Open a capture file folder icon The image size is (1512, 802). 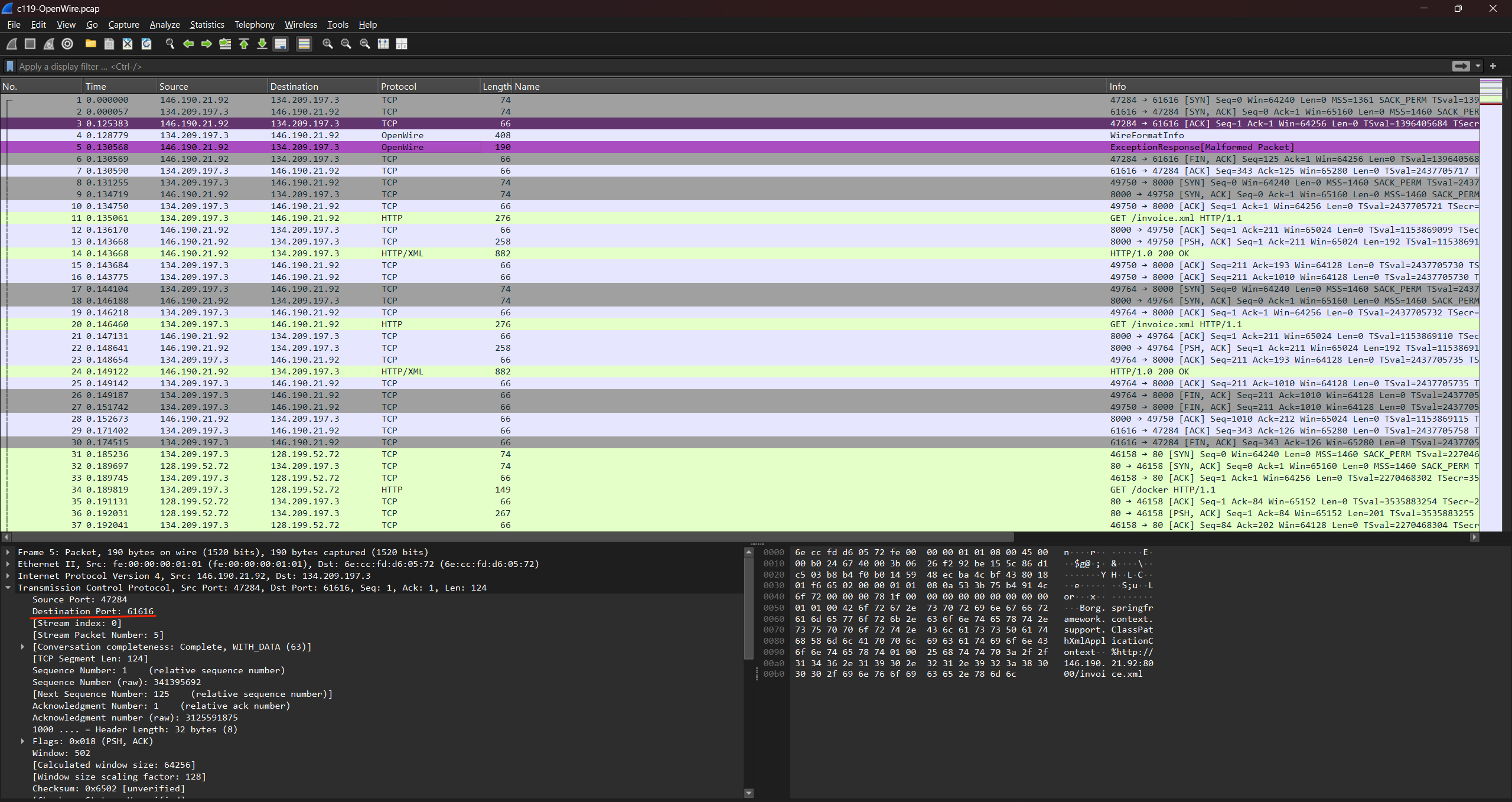pyautogui.click(x=91, y=44)
